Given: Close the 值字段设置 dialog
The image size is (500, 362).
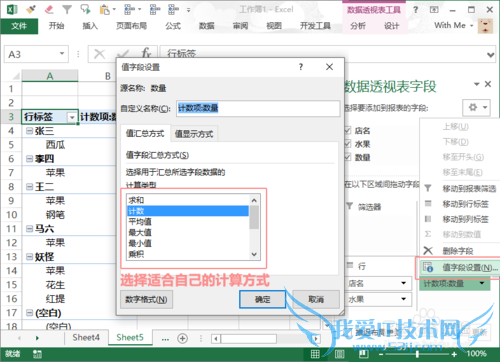Looking at the screenshot, I should (x=329, y=67).
